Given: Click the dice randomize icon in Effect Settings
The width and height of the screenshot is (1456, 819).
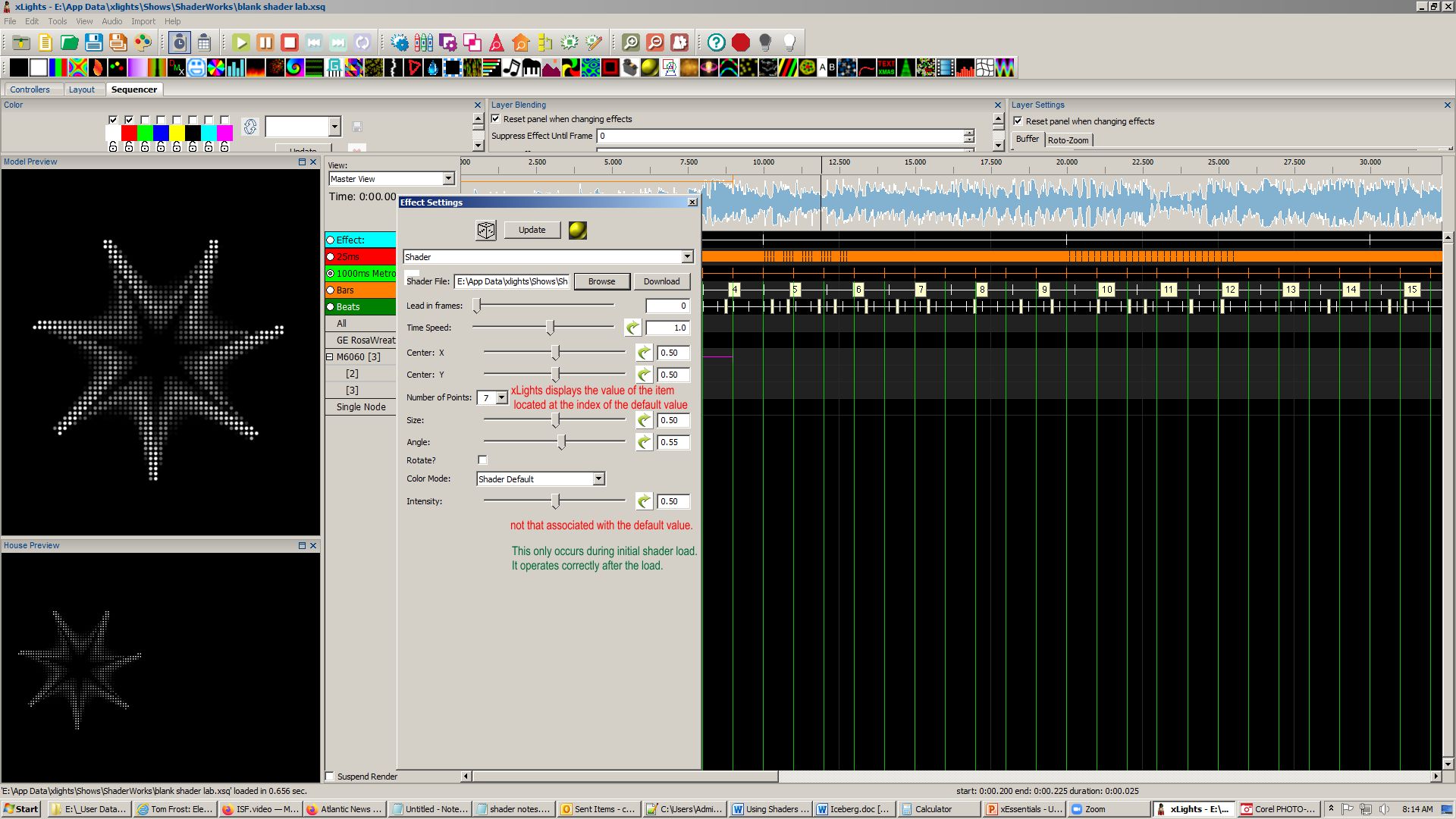Looking at the screenshot, I should coord(486,231).
